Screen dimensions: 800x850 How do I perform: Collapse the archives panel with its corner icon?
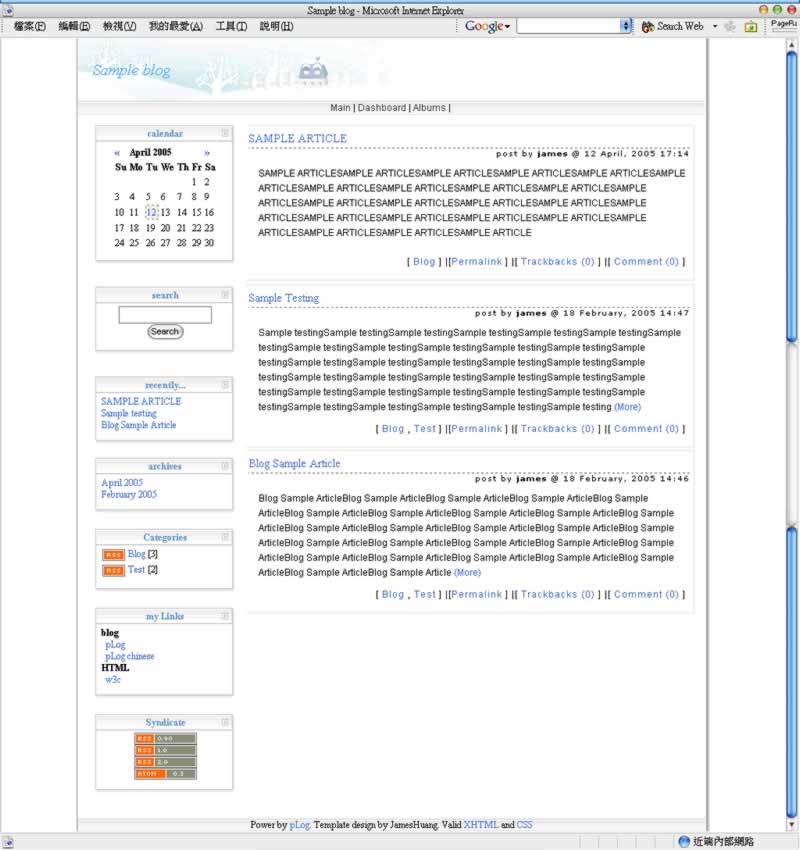225,466
